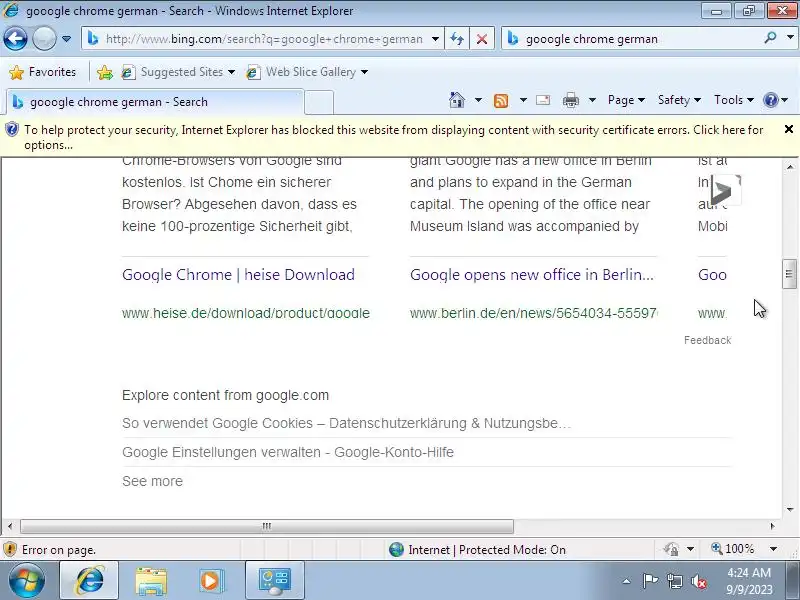Open Windows Explorer folder taskbar icon
The image size is (800, 600).
pos(151,581)
